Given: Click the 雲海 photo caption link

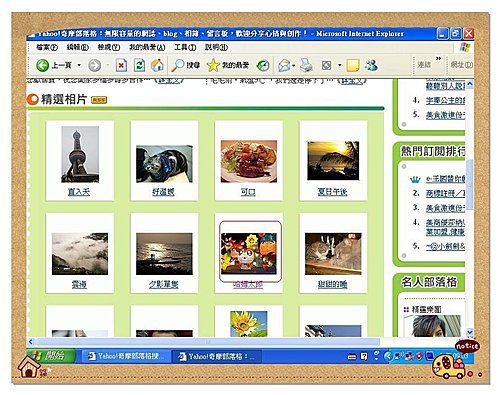Looking at the screenshot, I should 79,284.
